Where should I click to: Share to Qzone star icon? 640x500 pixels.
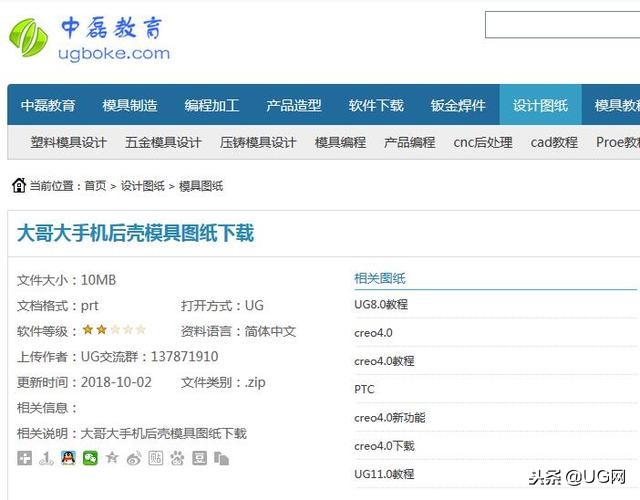112,458
